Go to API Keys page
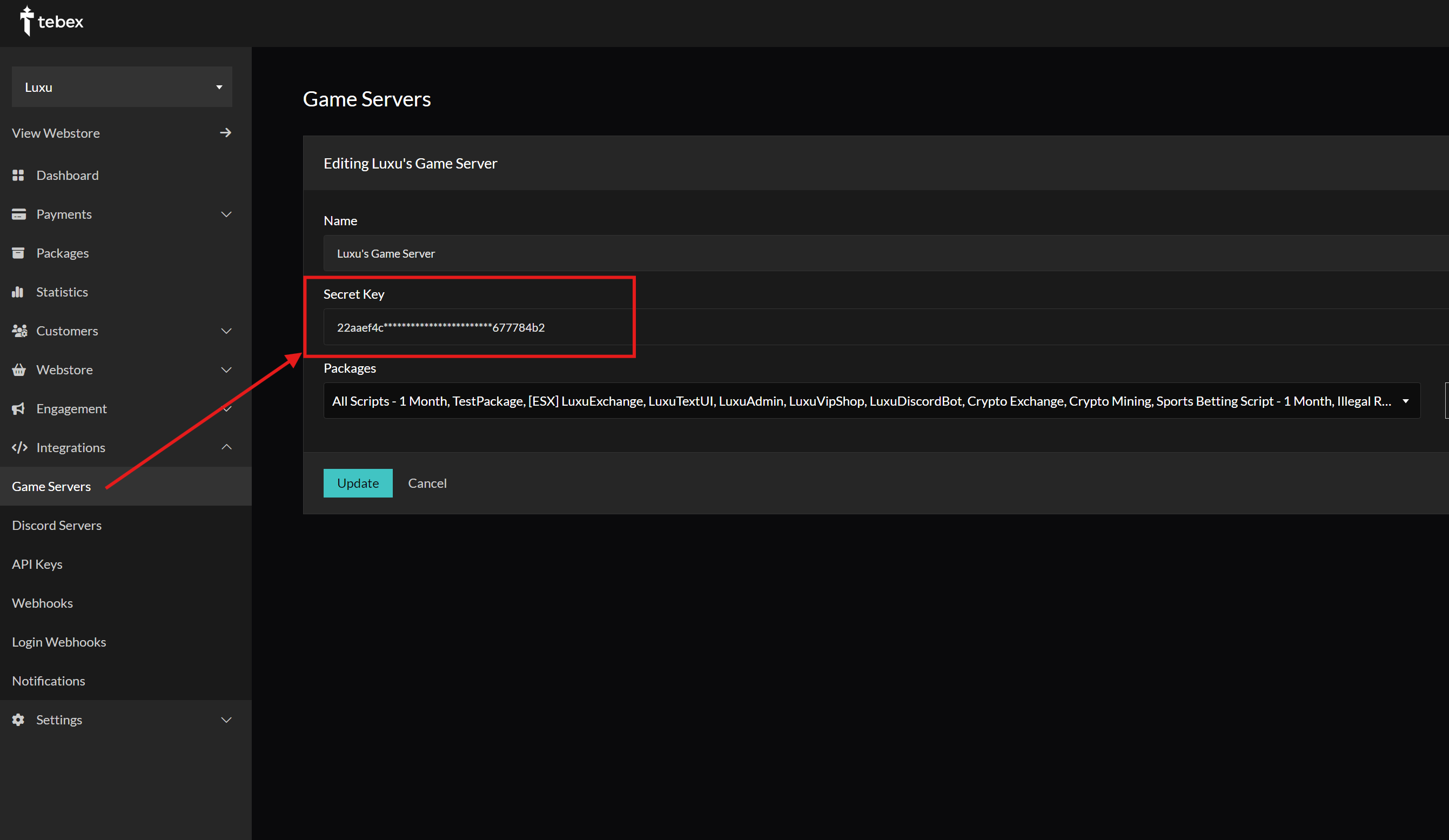Screen dimensions: 1449x840 pos(37,565)
